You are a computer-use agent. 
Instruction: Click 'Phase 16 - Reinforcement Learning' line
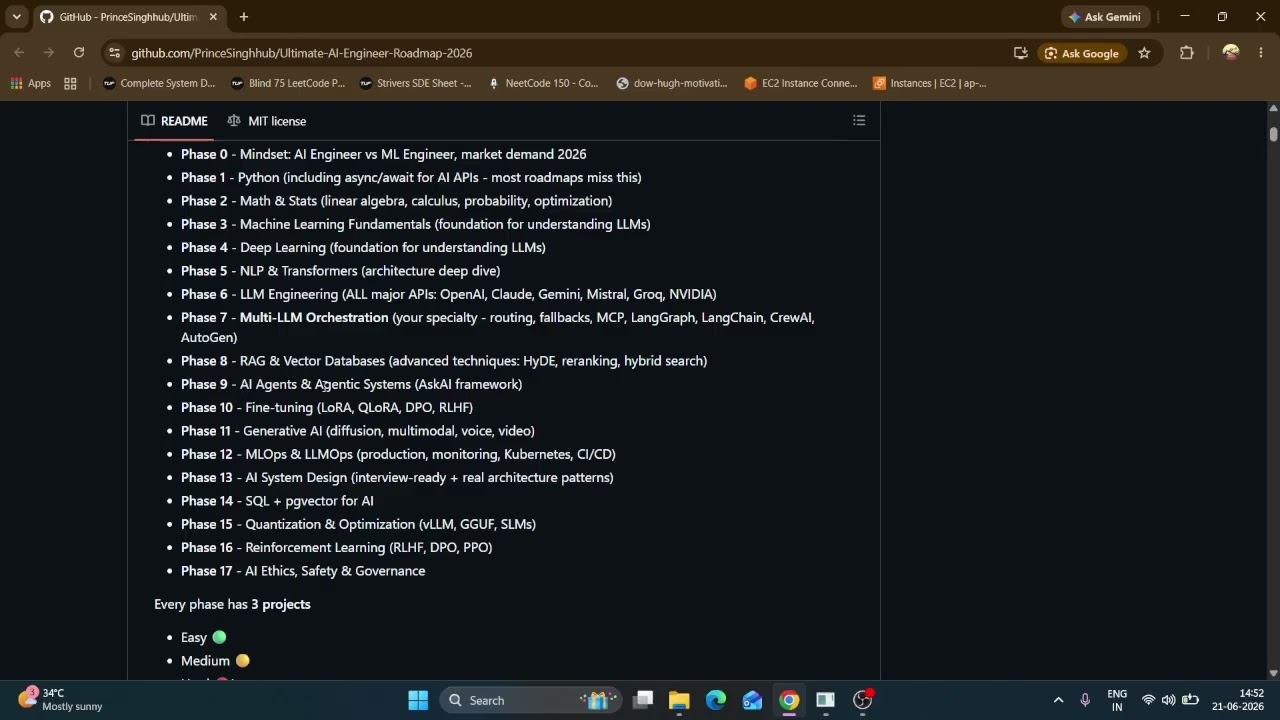(x=336, y=547)
